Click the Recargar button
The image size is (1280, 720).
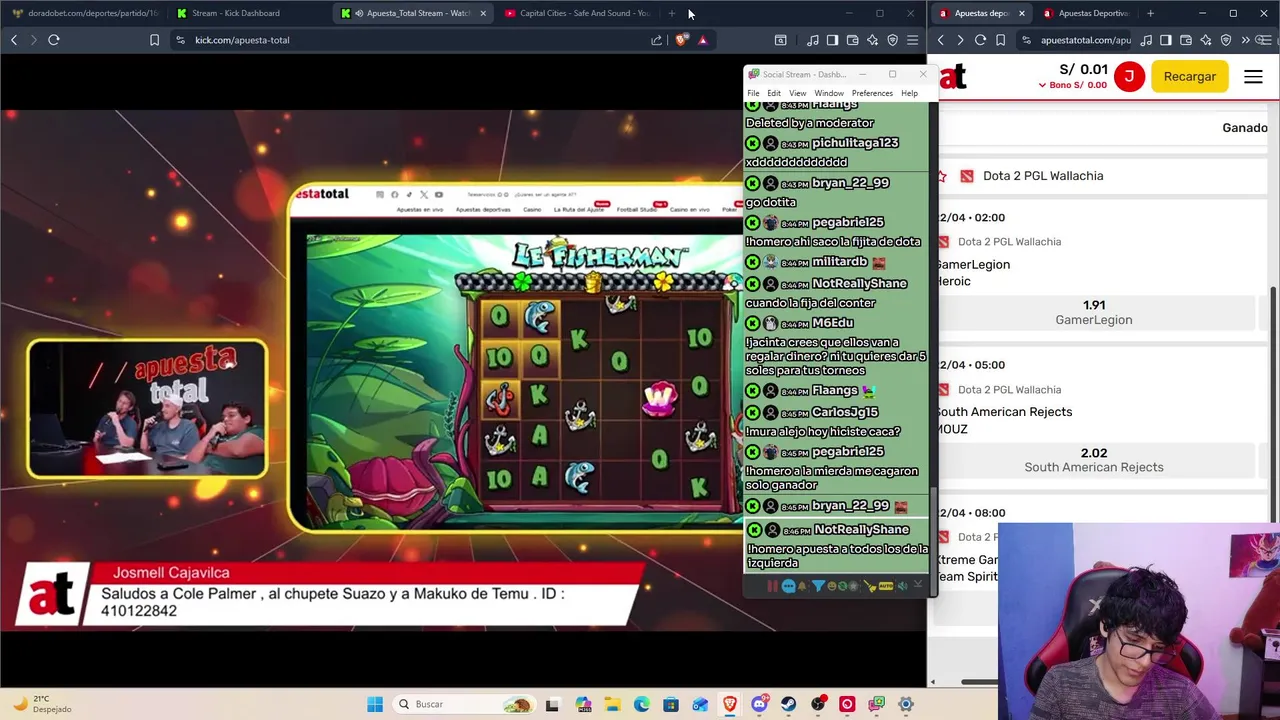tap(1189, 76)
